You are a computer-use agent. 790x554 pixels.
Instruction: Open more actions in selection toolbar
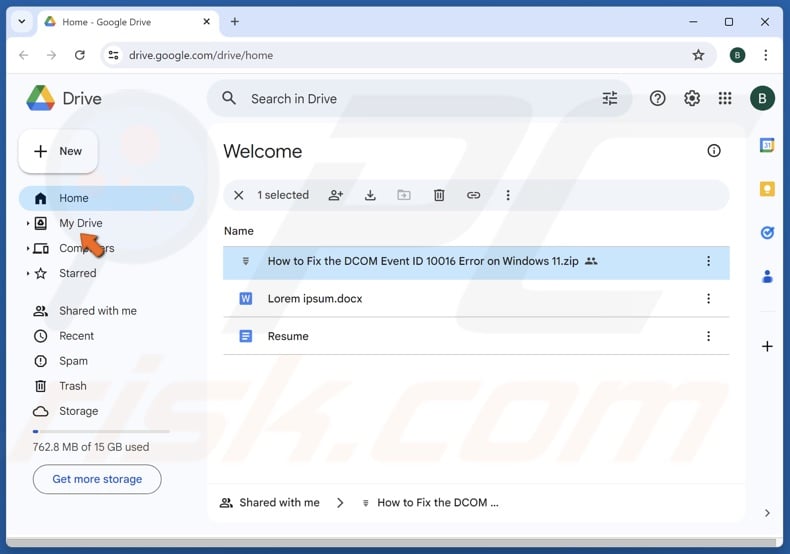point(508,195)
